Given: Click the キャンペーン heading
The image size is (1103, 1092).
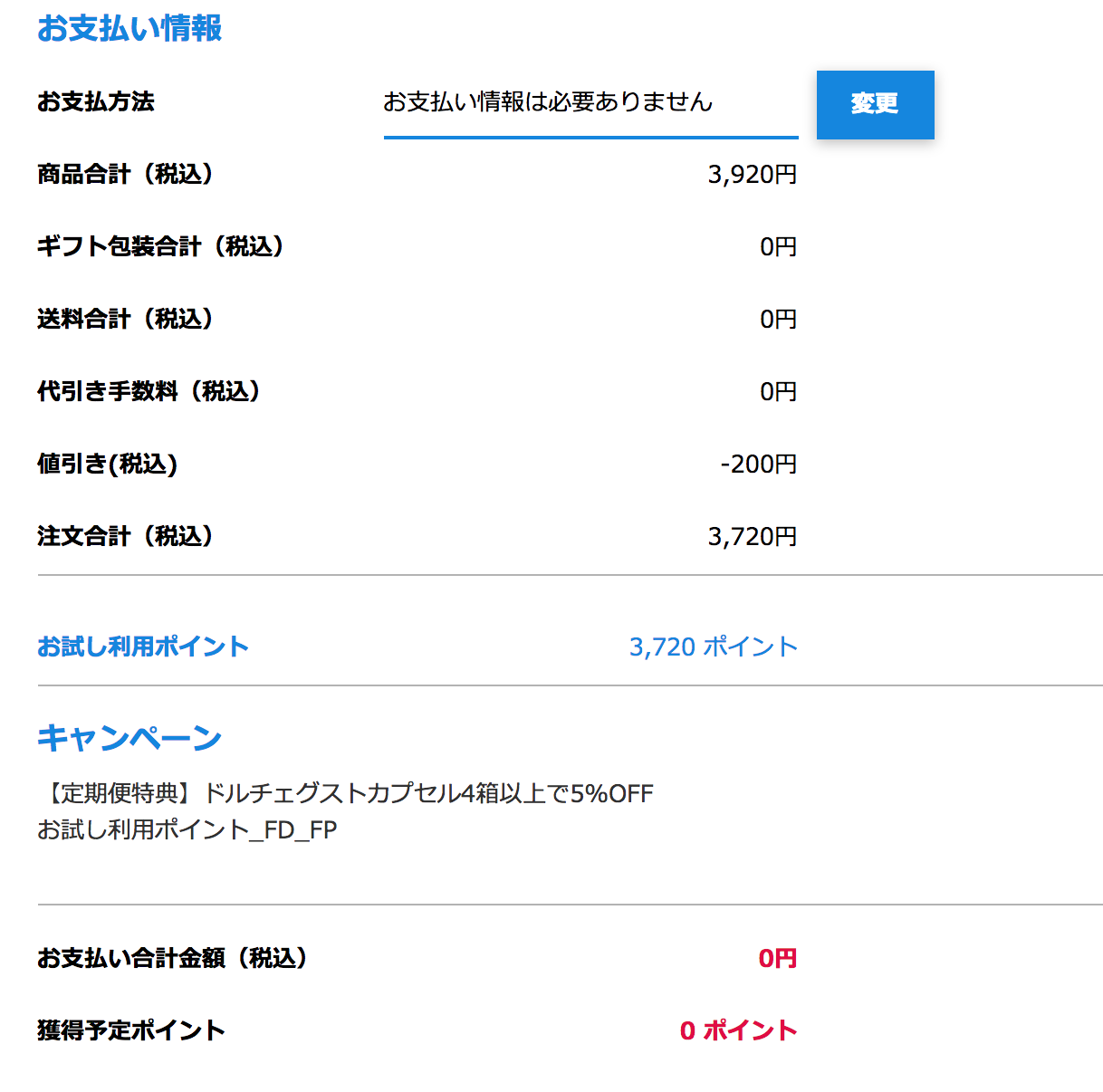Looking at the screenshot, I should click(x=129, y=738).
